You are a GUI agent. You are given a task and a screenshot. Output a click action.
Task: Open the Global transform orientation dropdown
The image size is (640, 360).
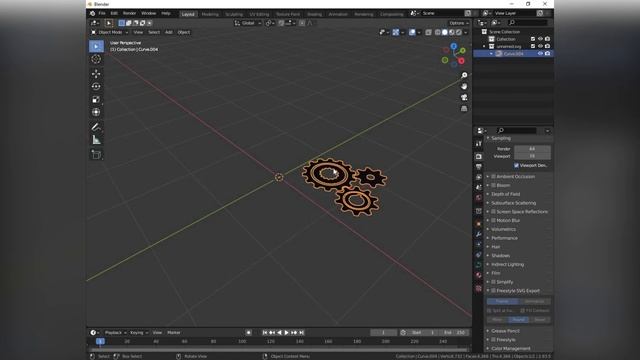point(248,23)
